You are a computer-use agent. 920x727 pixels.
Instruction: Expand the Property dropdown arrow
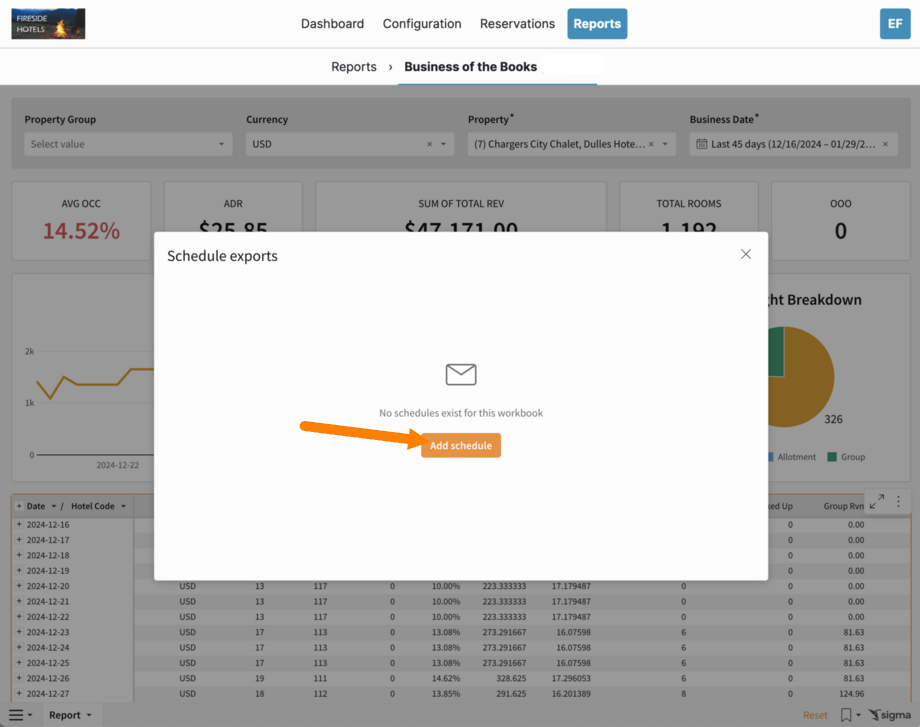[x=665, y=144]
